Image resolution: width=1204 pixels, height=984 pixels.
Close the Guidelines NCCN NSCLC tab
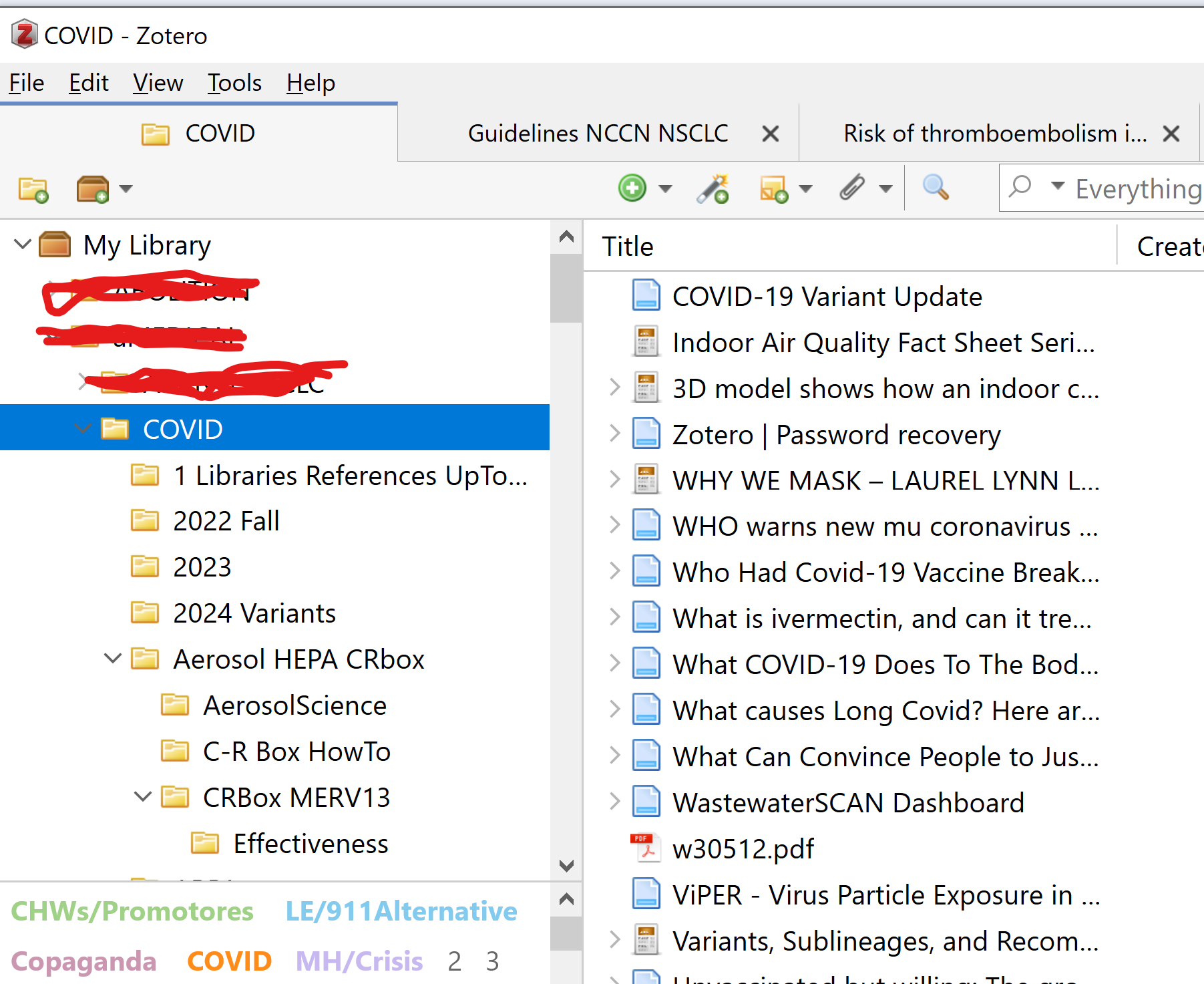point(771,134)
